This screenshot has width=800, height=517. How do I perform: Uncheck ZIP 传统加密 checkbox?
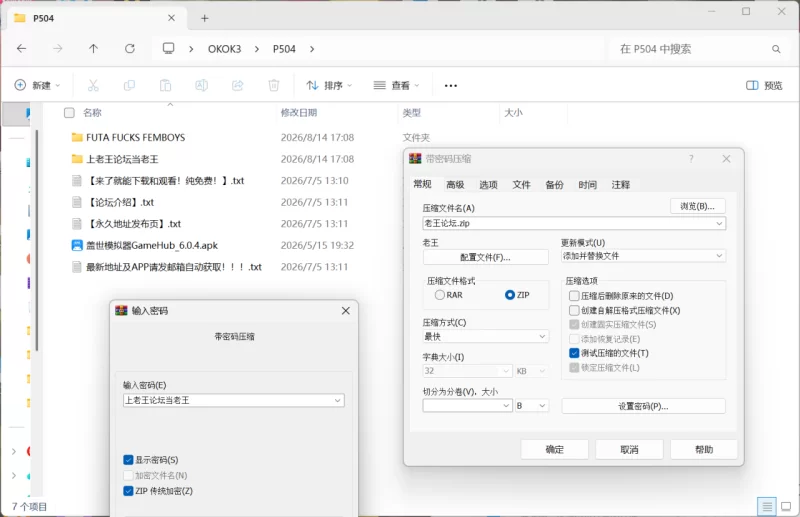[128, 491]
